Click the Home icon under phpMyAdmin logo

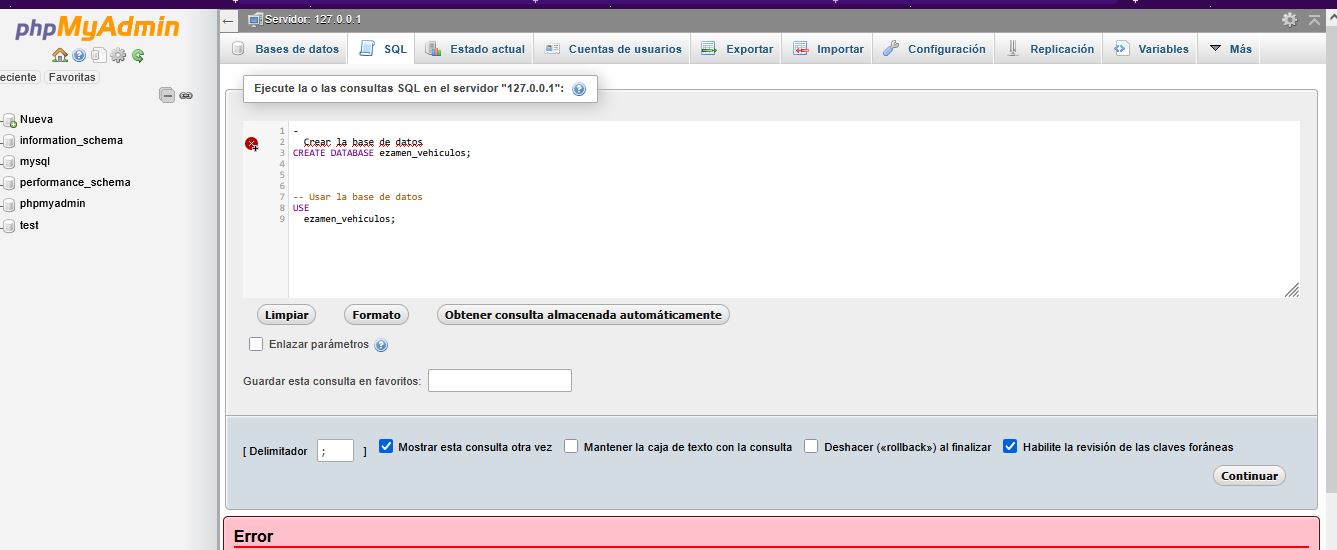pyautogui.click(x=60, y=56)
